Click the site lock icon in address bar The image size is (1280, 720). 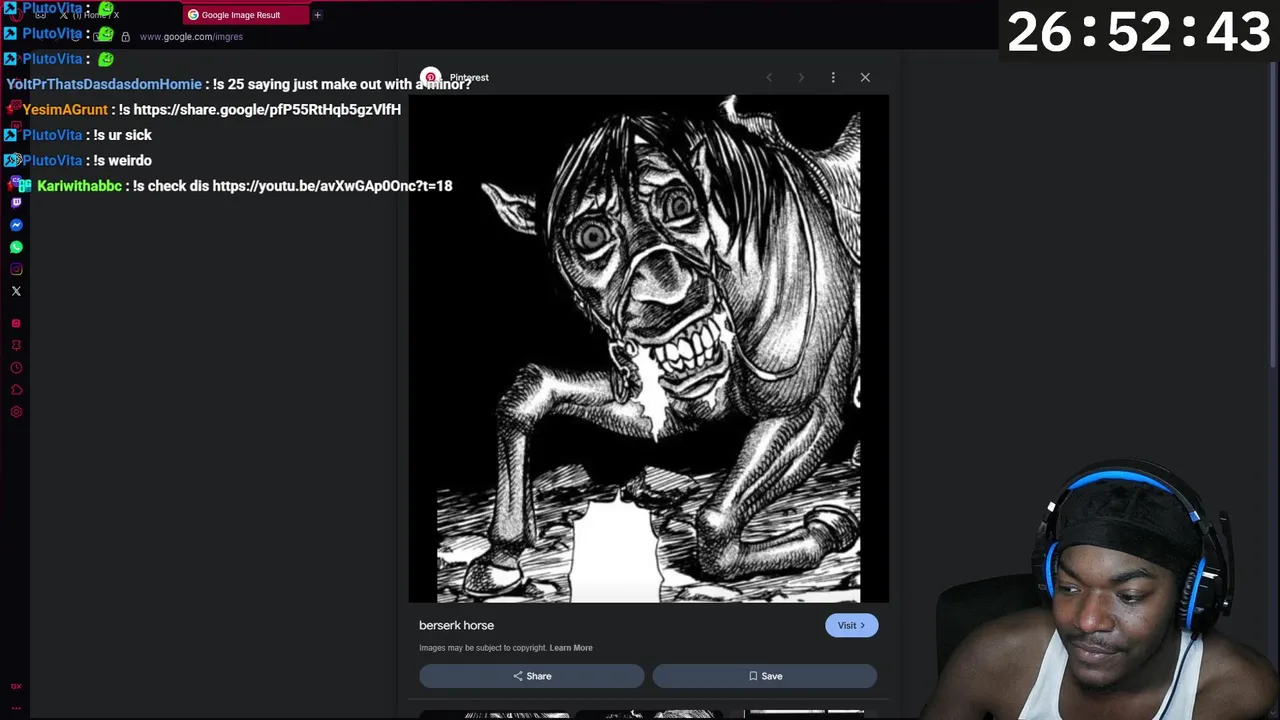coord(125,37)
